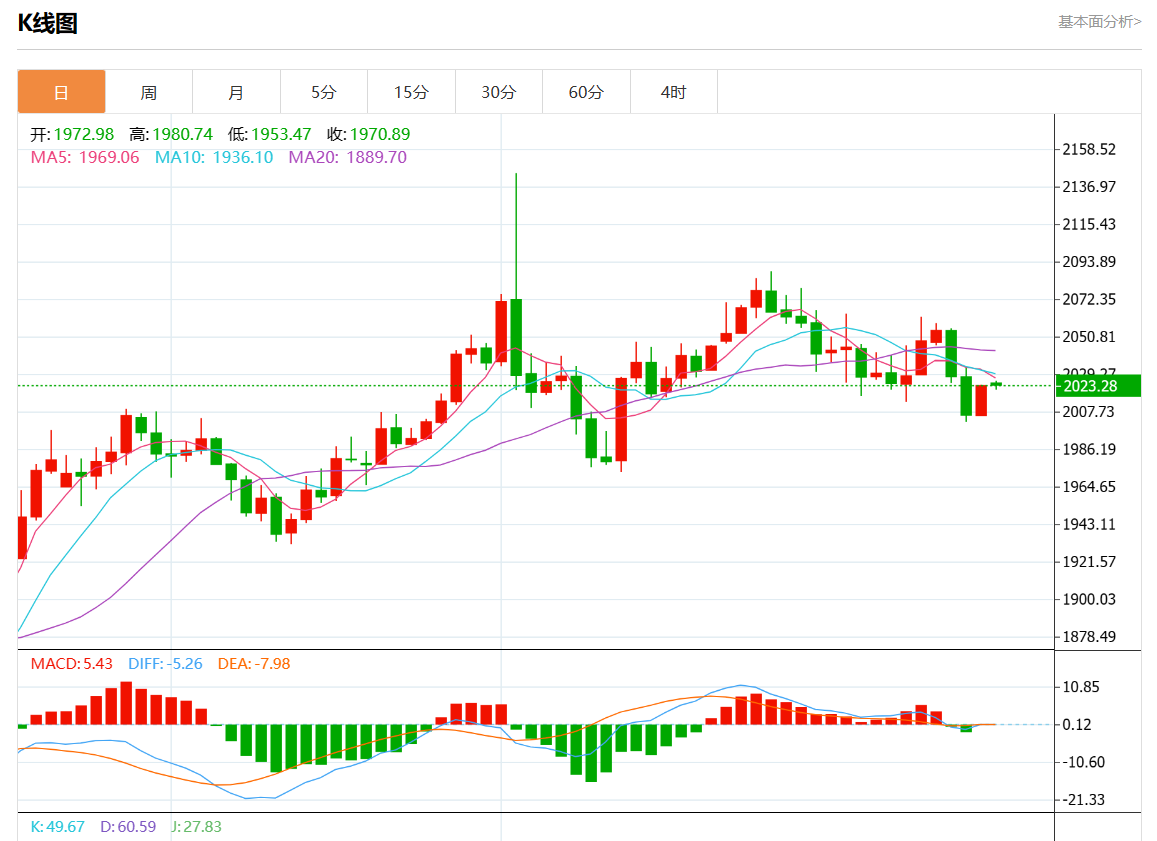Click the 低: 1953.47 low price text
Viewport: 1157px width, 841px height.
[x=269, y=134]
